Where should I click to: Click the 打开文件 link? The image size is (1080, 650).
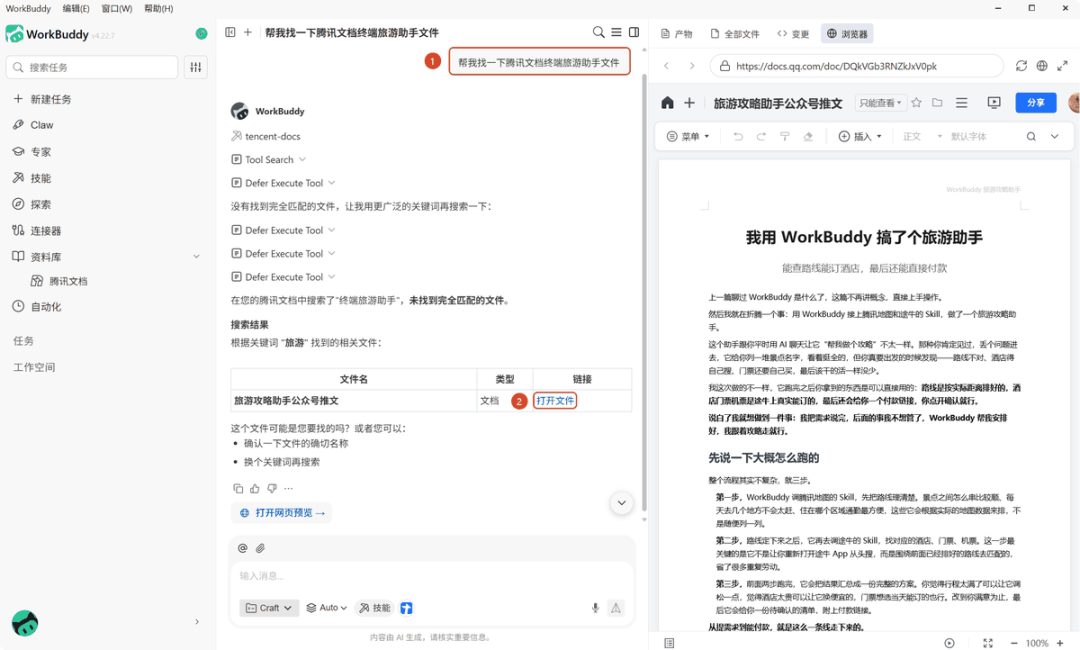pyautogui.click(x=555, y=401)
